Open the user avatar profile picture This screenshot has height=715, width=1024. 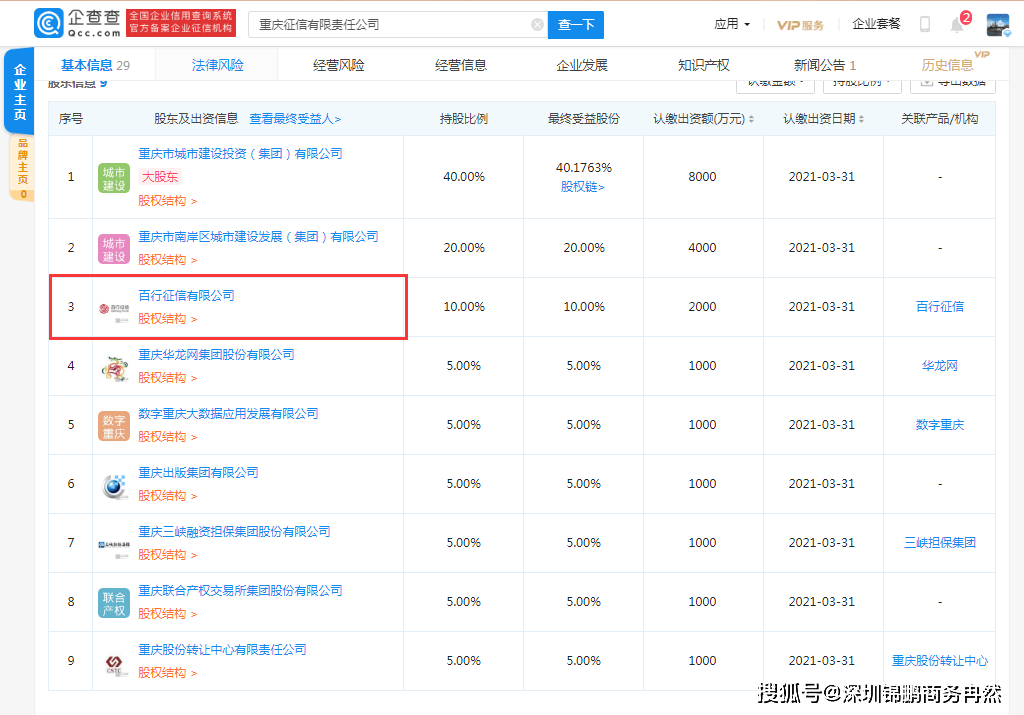pyautogui.click(x=998, y=25)
